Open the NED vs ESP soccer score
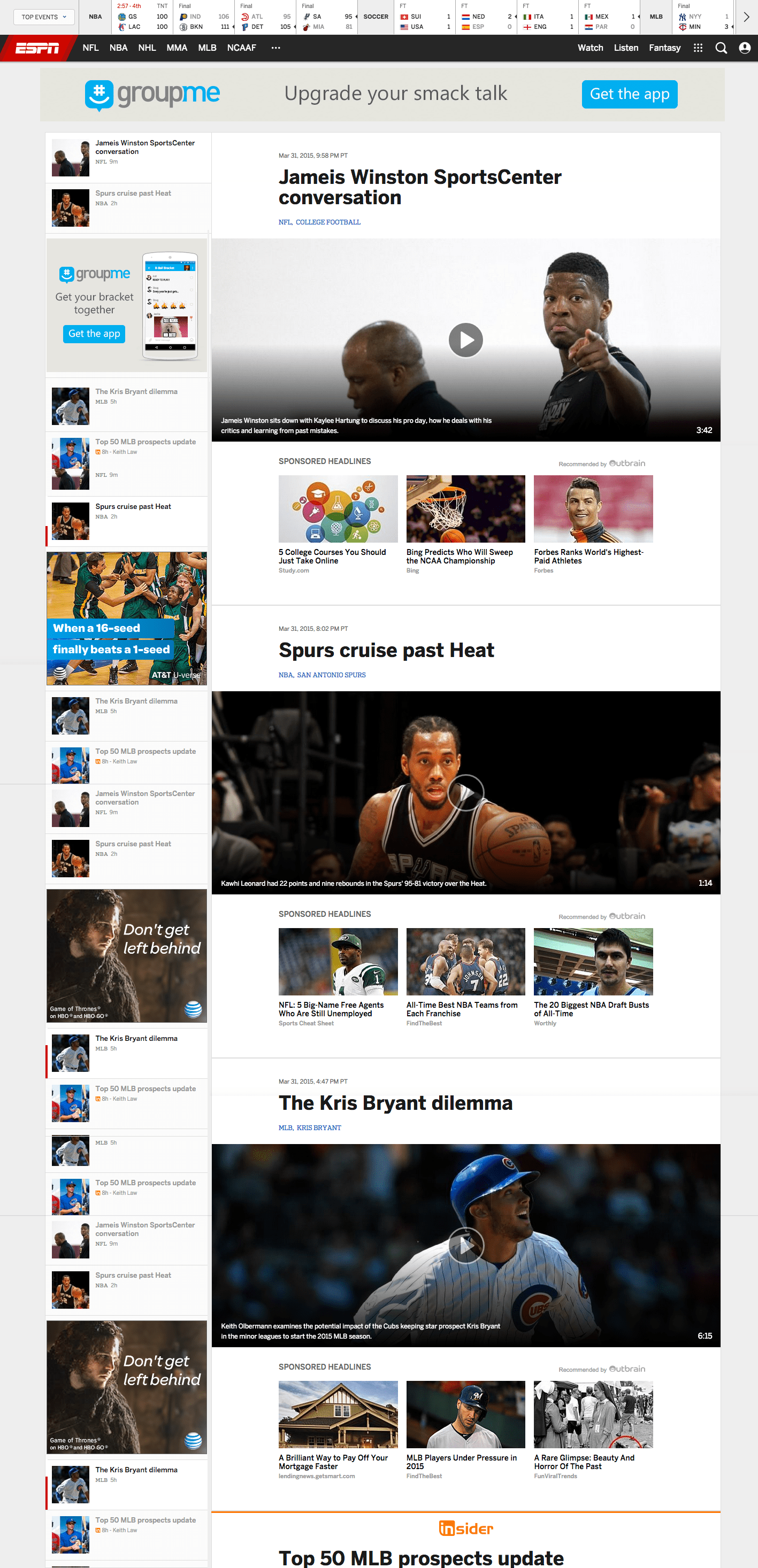 click(486, 18)
